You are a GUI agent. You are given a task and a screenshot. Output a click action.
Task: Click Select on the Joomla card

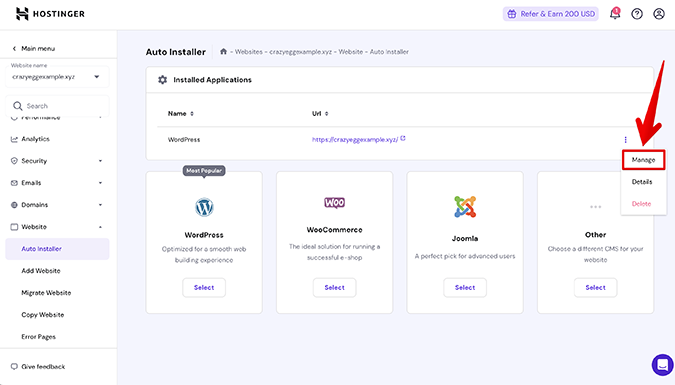(x=465, y=287)
